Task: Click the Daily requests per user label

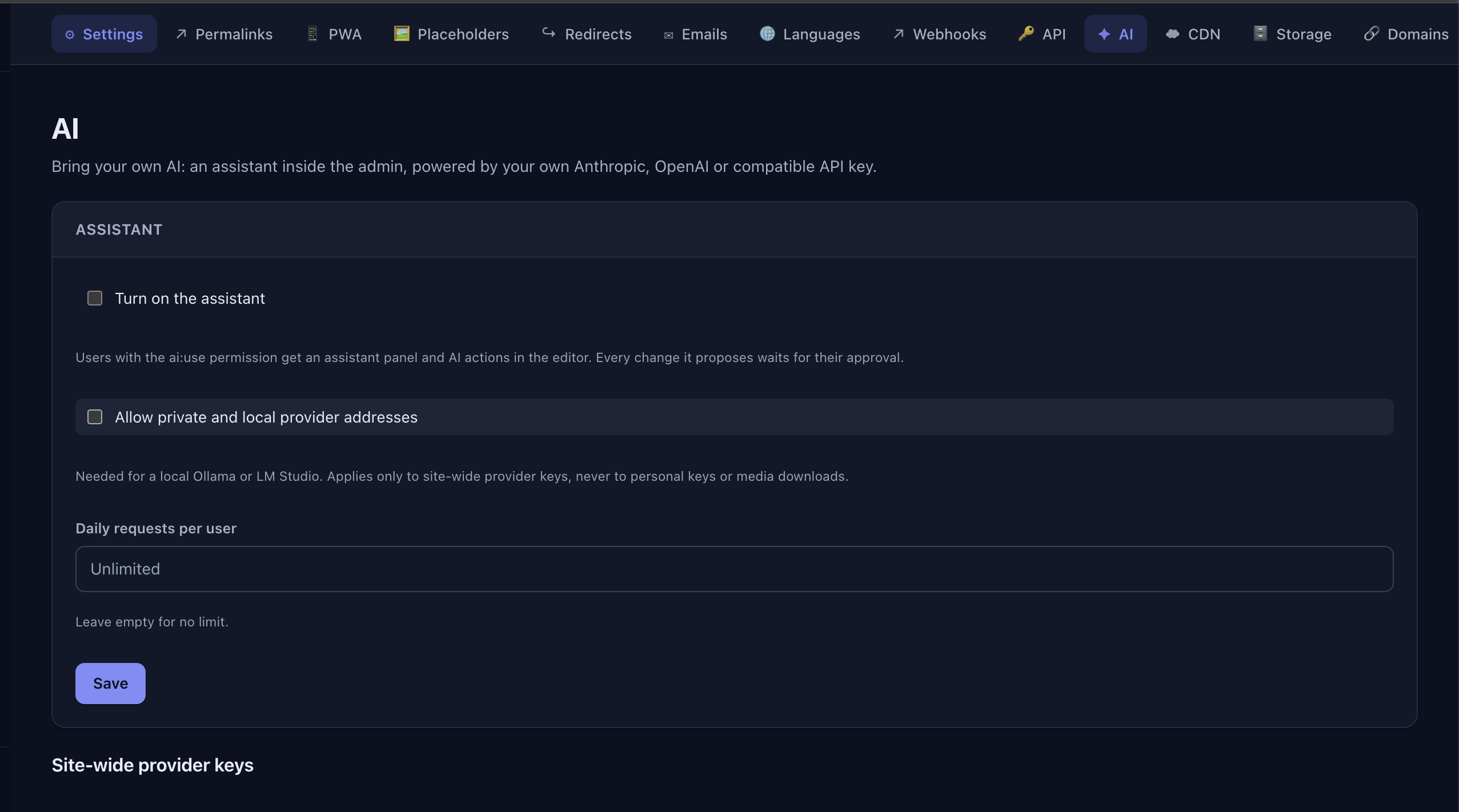Action: click(156, 528)
